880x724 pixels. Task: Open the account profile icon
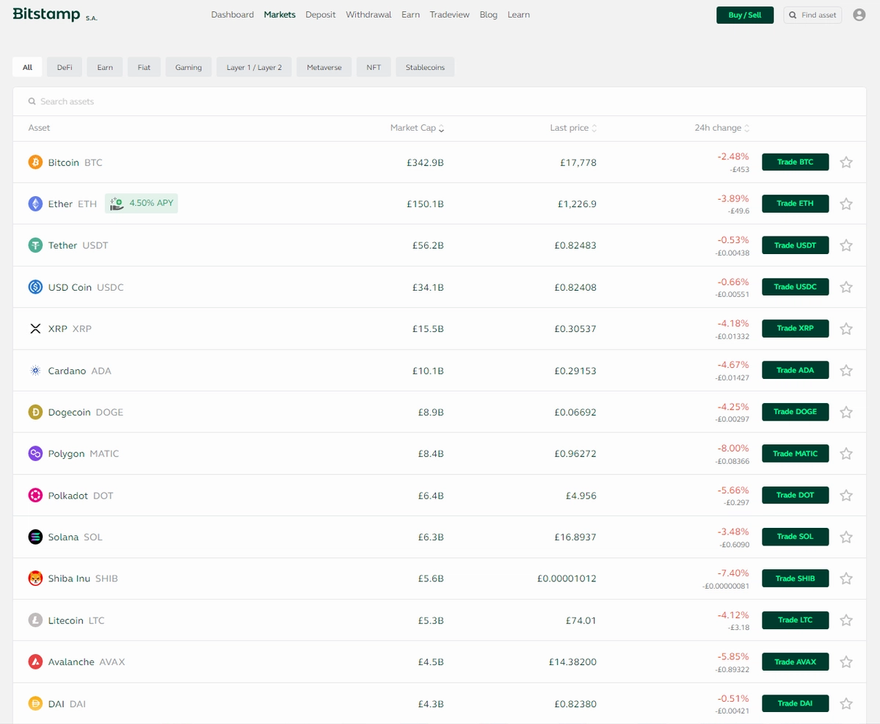[x=859, y=14]
